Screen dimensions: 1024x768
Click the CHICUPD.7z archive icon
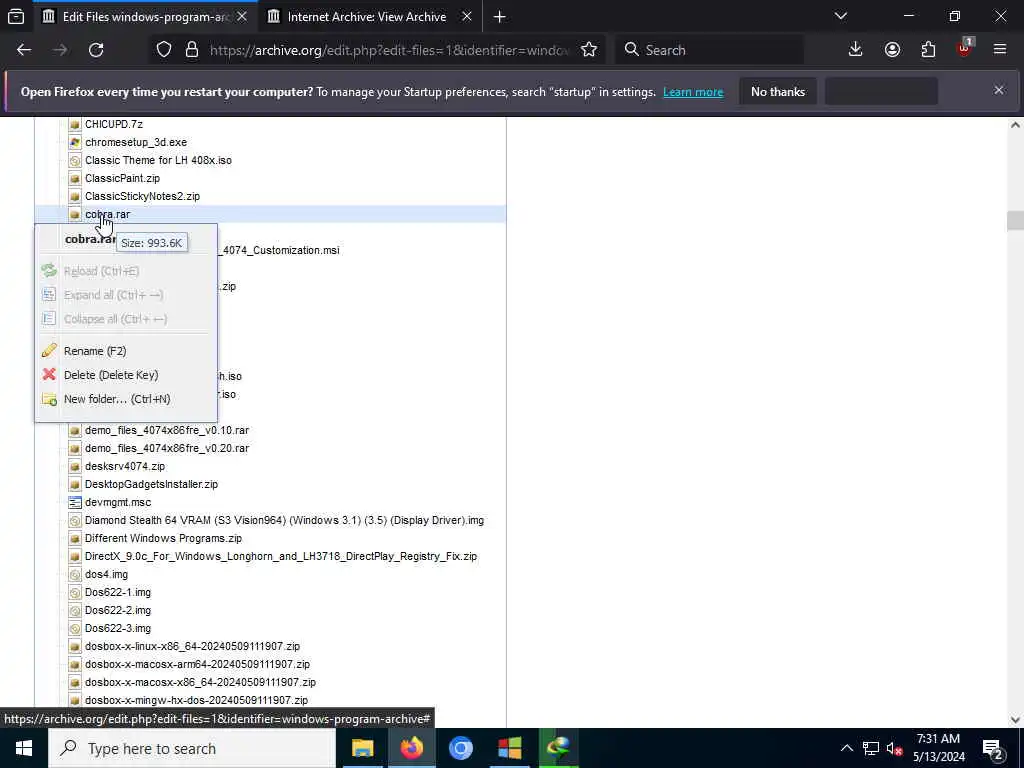[74, 124]
